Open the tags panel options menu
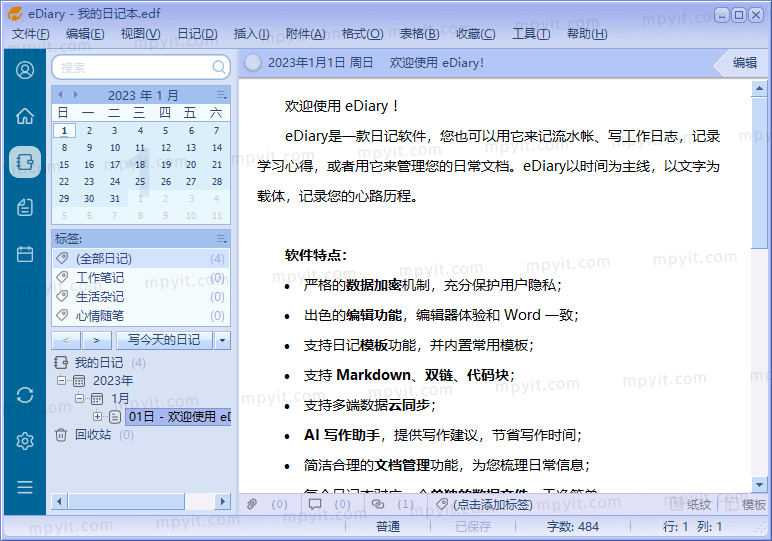The width and height of the screenshot is (772, 541). (x=222, y=239)
